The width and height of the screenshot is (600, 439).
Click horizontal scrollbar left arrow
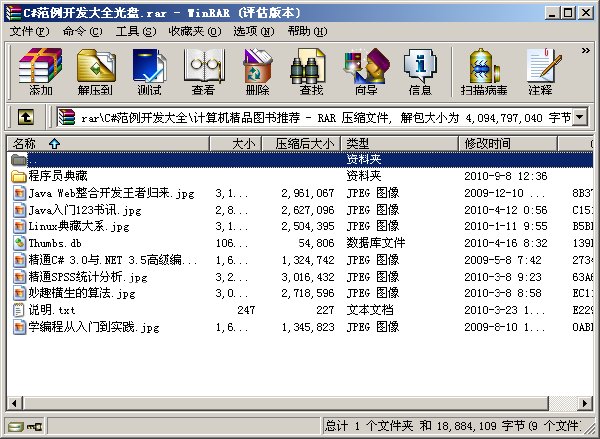coord(15,403)
